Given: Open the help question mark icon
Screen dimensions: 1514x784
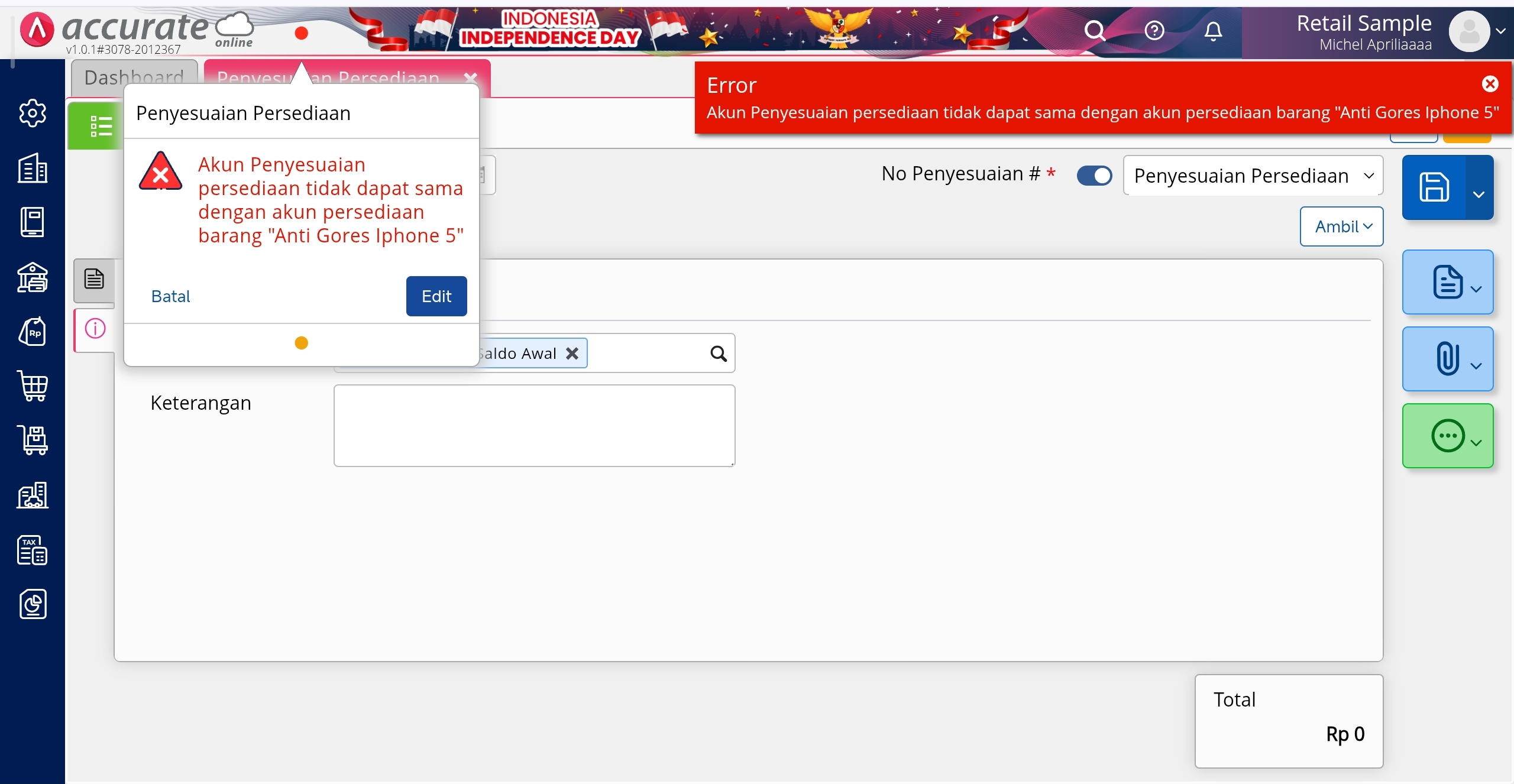Looking at the screenshot, I should [1154, 31].
